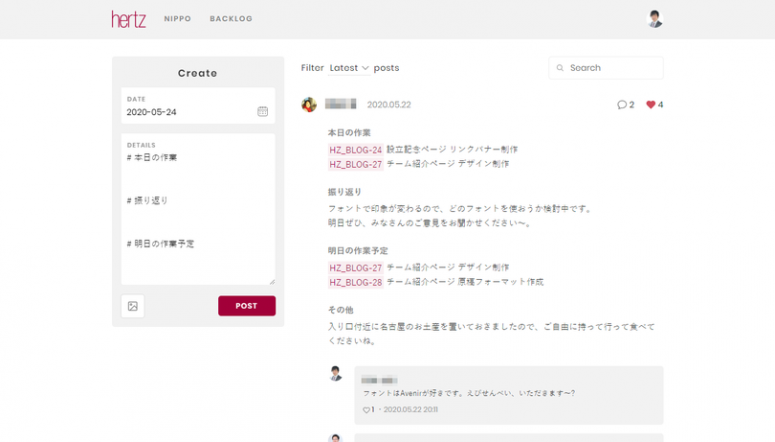Click into the DETAILS text area
Viewport: 775px width, 442px height.
point(198,215)
